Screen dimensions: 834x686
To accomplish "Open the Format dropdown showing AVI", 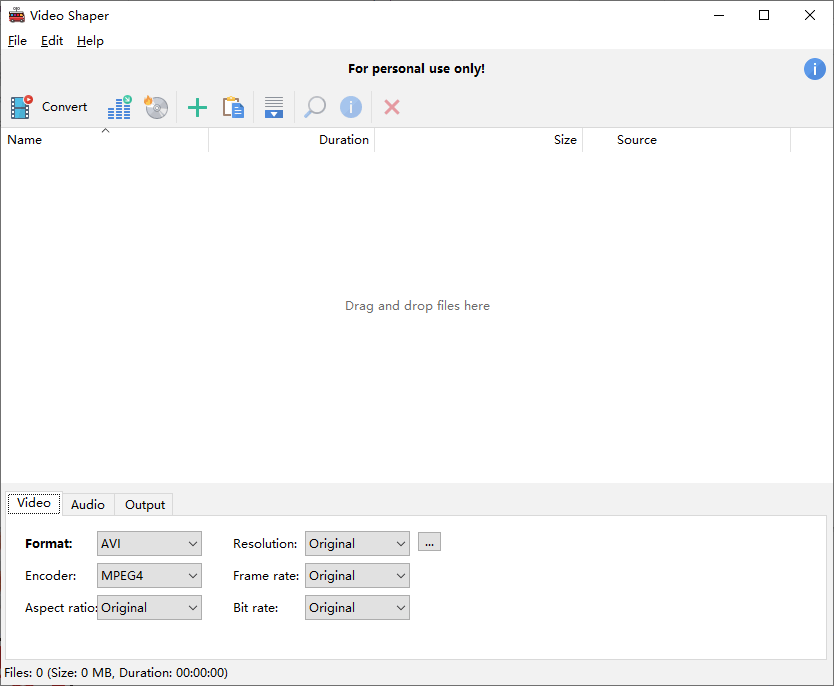I will [x=149, y=543].
